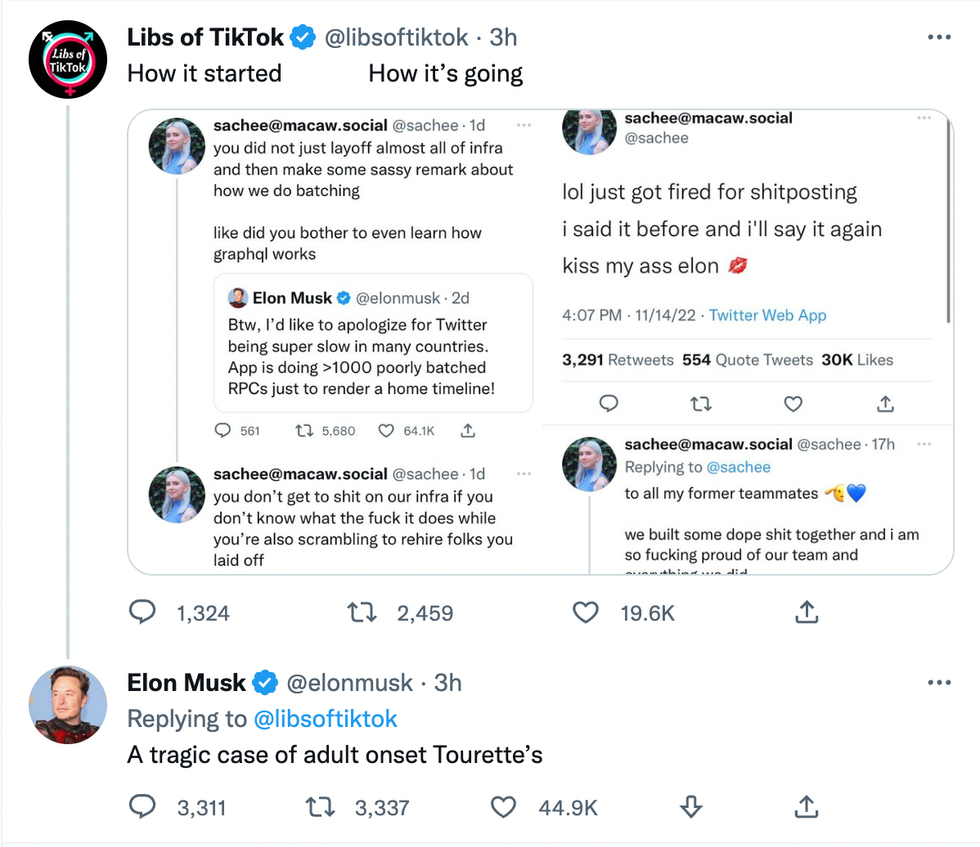Downvote Elon Musk's reply tweet
The height and width of the screenshot is (847, 980).
tap(691, 806)
